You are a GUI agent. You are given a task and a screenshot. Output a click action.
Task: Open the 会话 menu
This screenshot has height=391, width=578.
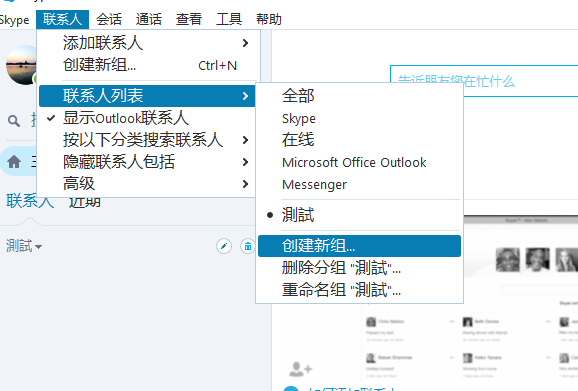(x=109, y=20)
